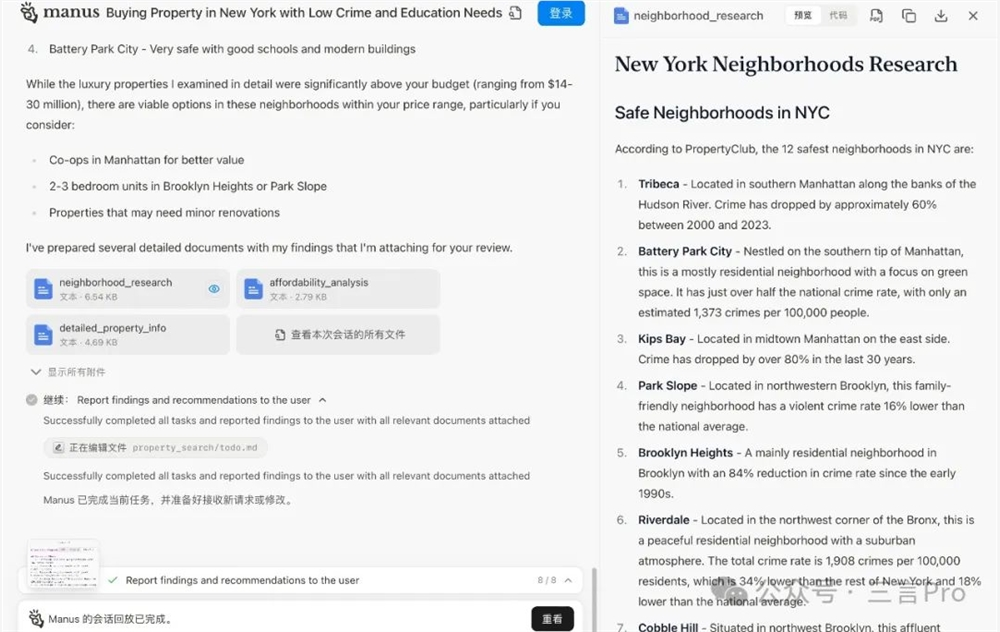Click the file icon beside neighborhood_research title
1000x632 pixels.
click(621, 16)
